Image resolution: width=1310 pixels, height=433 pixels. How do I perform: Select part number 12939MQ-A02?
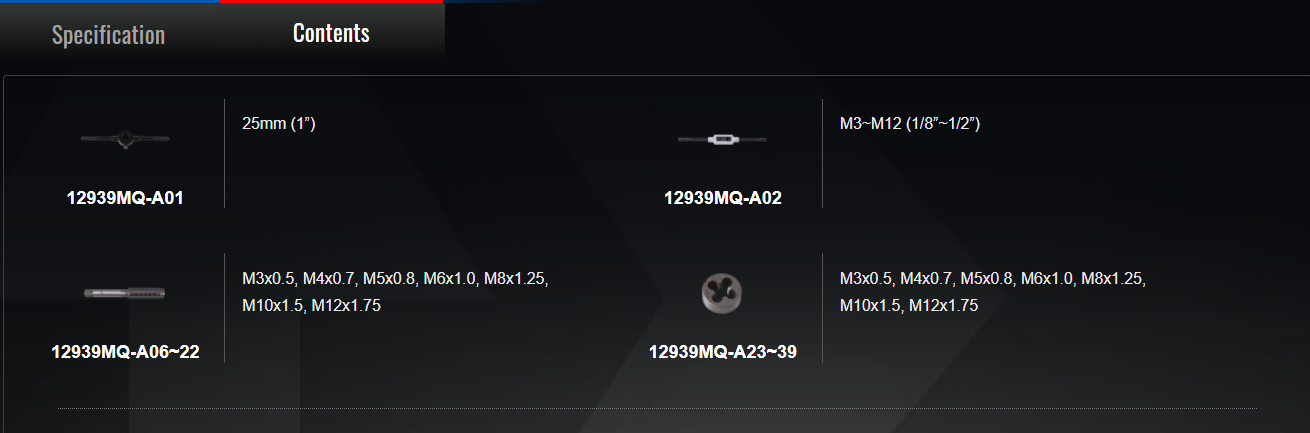pyautogui.click(x=723, y=198)
